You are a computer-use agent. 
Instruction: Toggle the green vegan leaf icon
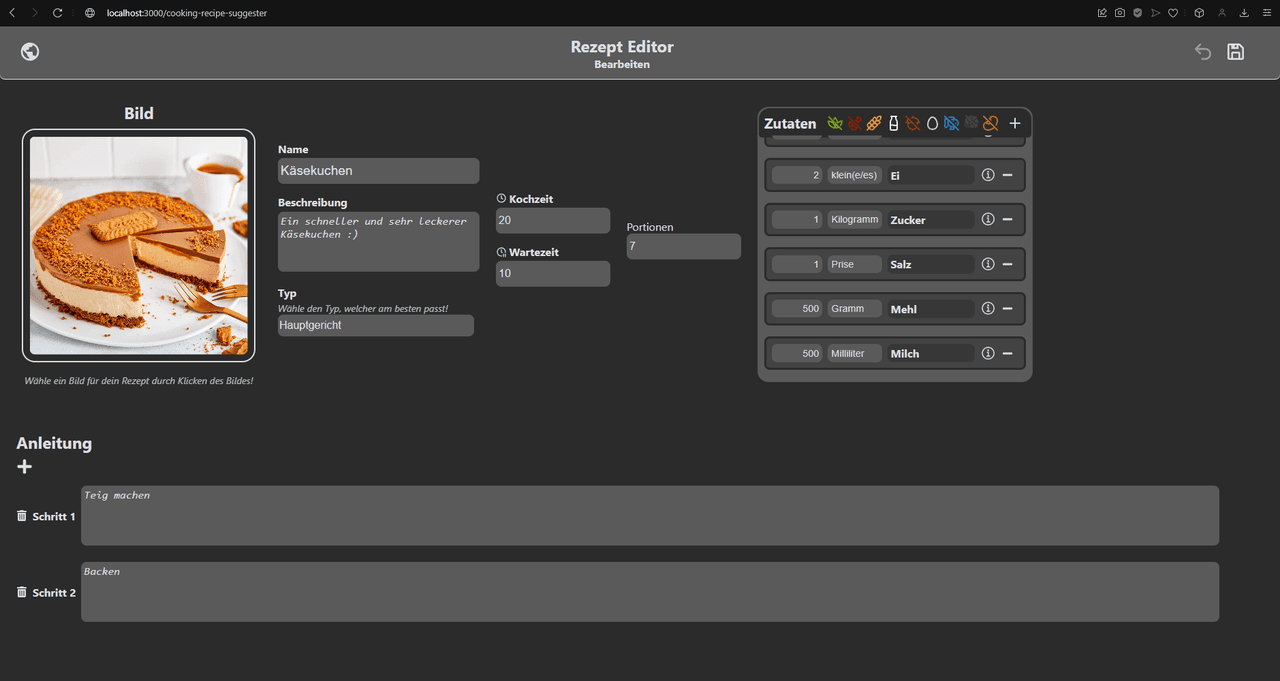[x=835, y=123]
